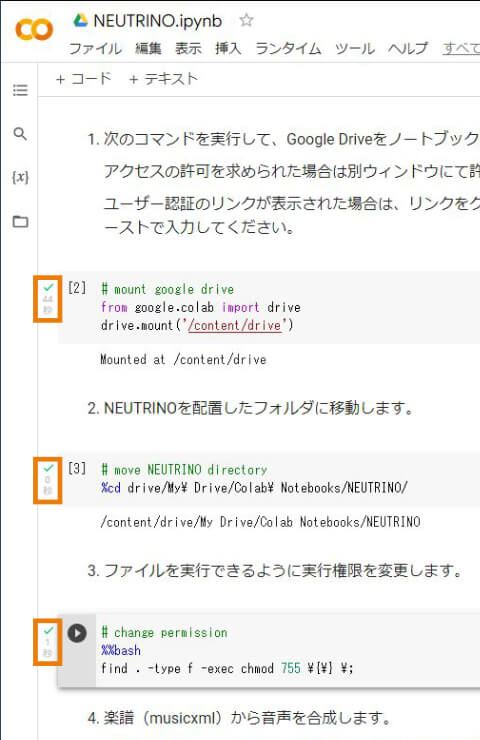This screenshot has width=480, height=740.
Task: Open the table of contents sidebar icon
Action: (20, 90)
